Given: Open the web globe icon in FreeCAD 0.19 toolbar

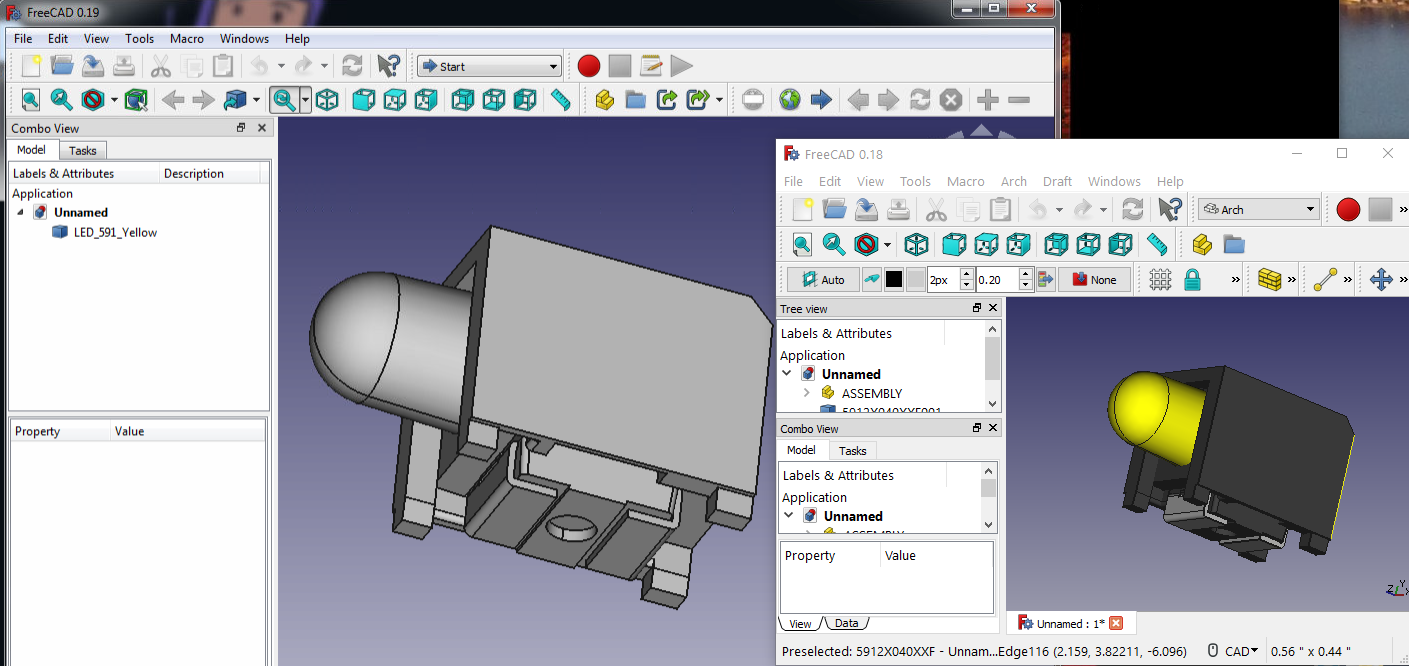Looking at the screenshot, I should tap(790, 100).
